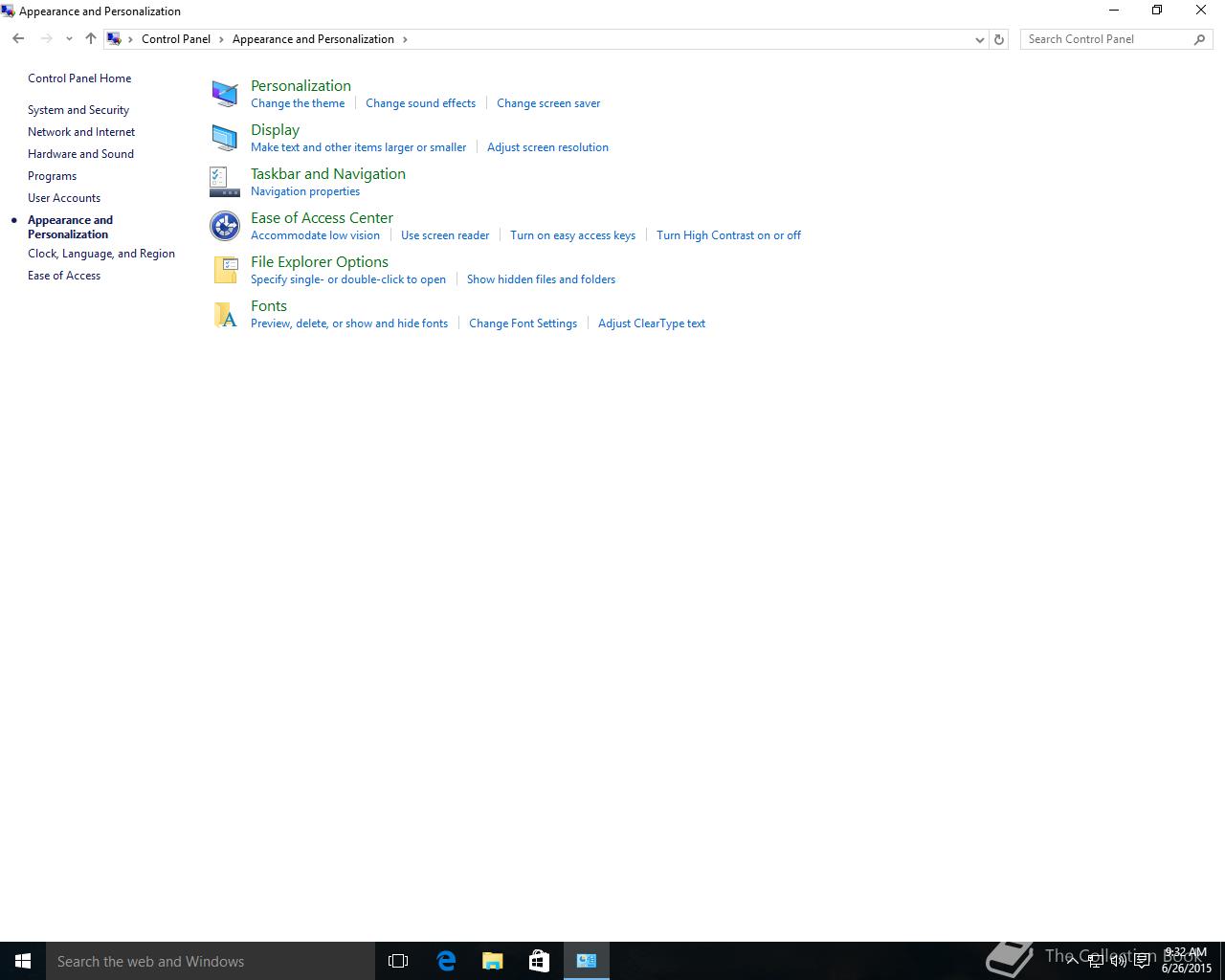Viewport: 1225px width, 980px height.
Task: Click the search magnifier icon
Action: [x=1199, y=39]
